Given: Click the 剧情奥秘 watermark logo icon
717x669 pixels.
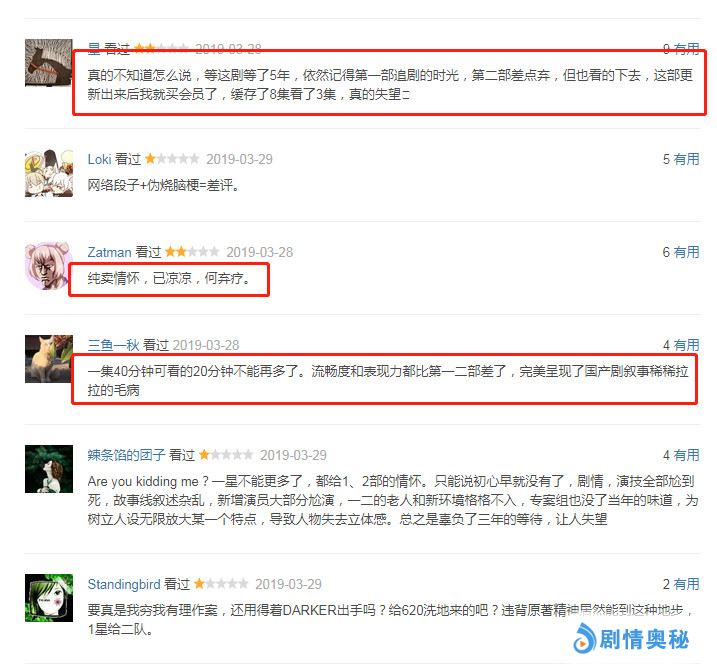Looking at the screenshot, I should click(x=584, y=639).
